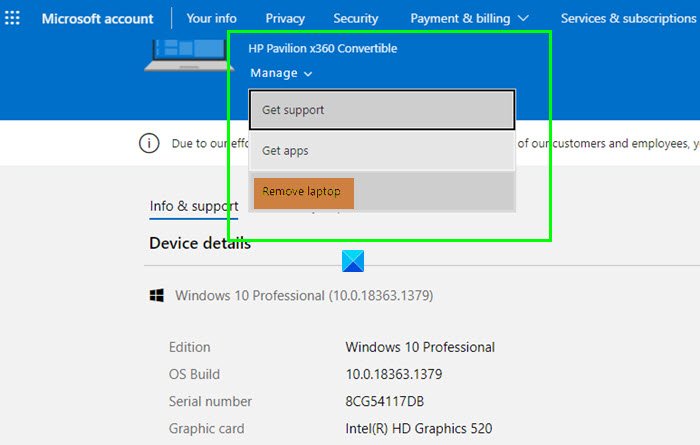
Task: Open the Privacy section
Action: pos(285,18)
